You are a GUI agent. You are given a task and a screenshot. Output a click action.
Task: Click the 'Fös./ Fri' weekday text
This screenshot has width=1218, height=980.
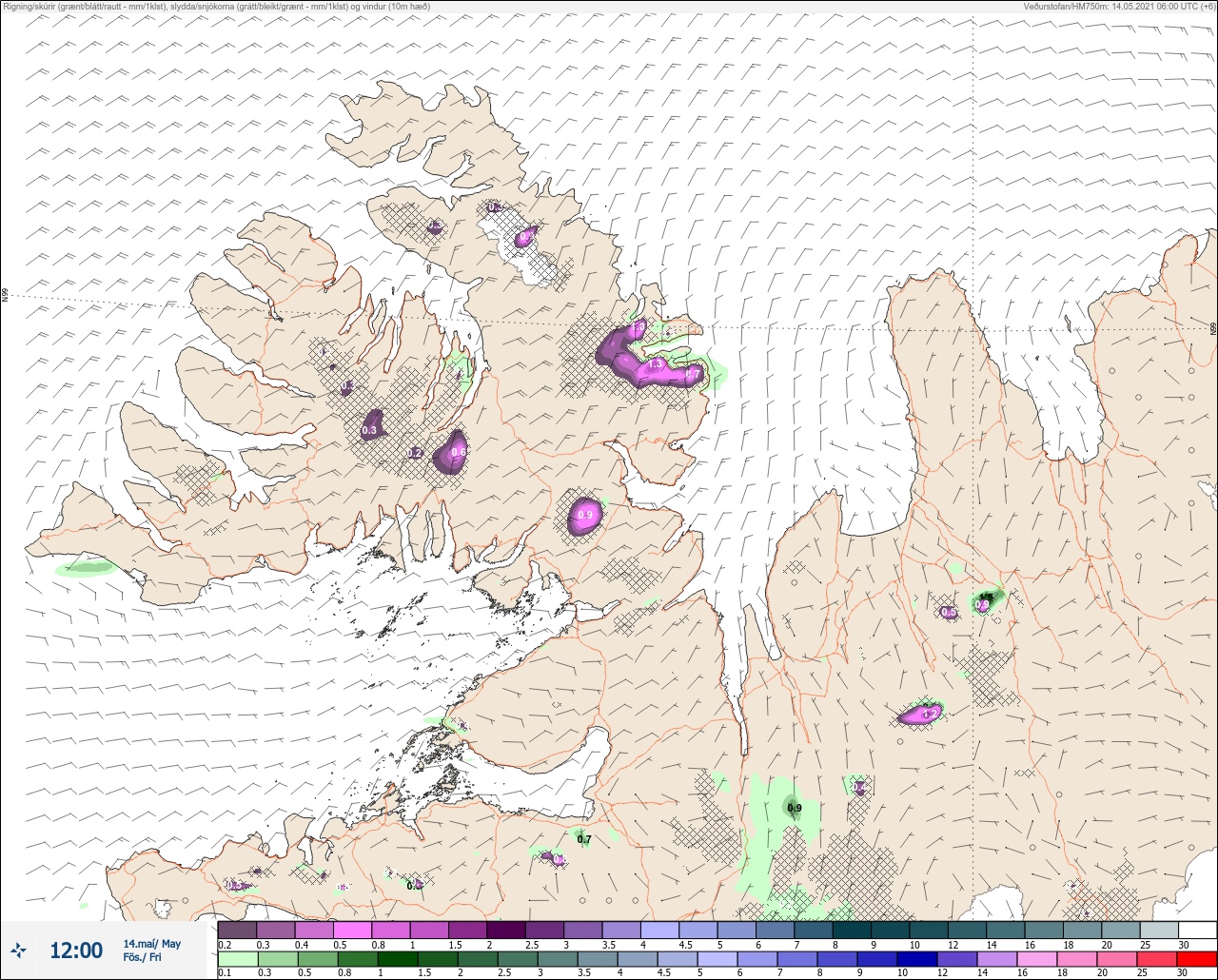(x=142, y=957)
